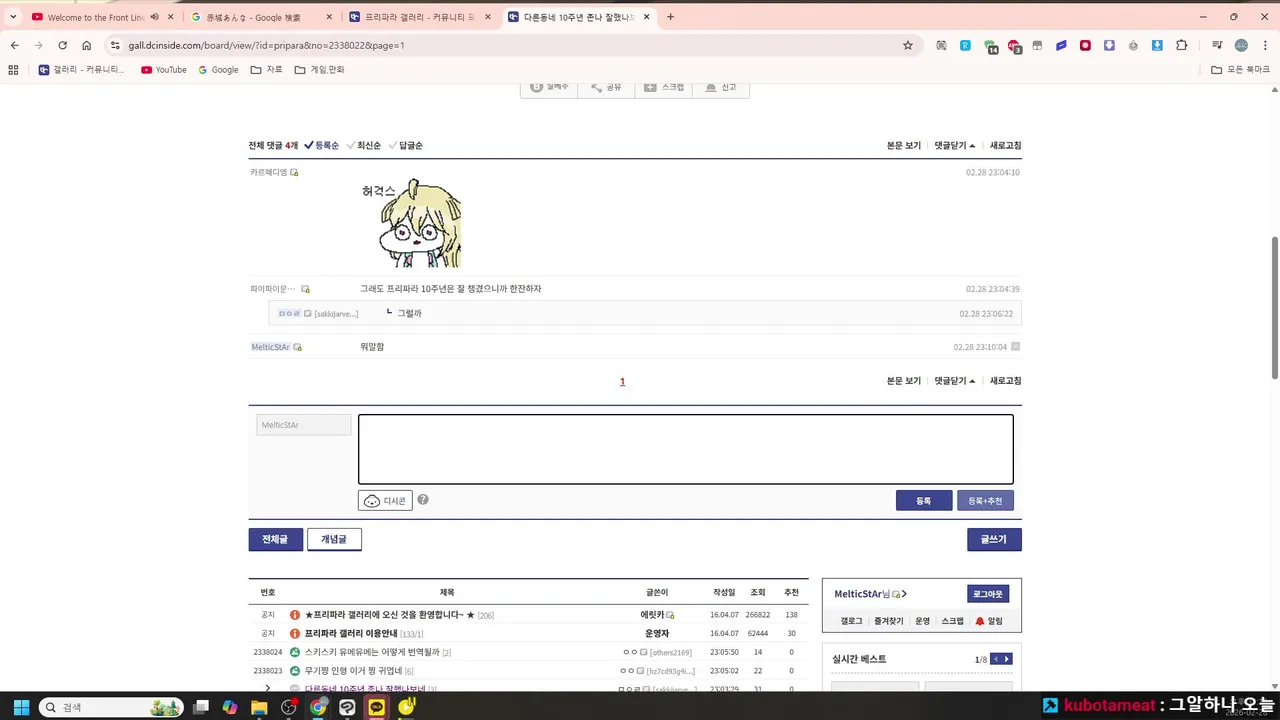Click the green extension with 14 badge
The width and height of the screenshot is (1280, 720).
click(x=990, y=46)
